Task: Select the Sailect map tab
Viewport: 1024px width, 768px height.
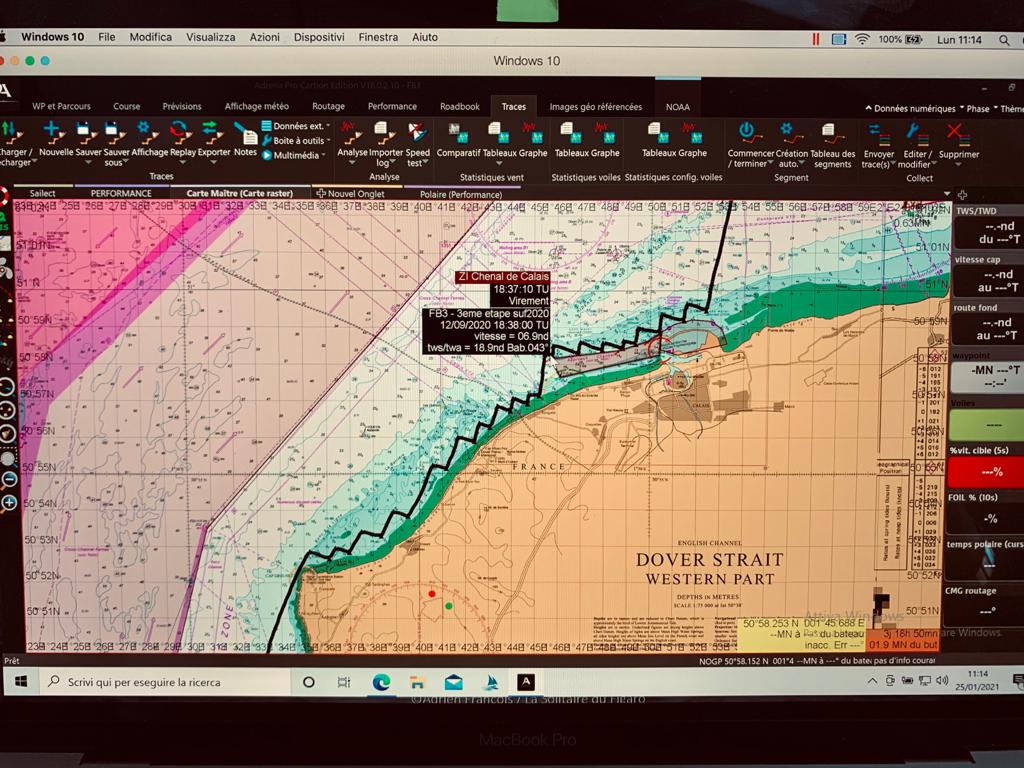Action: click(42, 193)
